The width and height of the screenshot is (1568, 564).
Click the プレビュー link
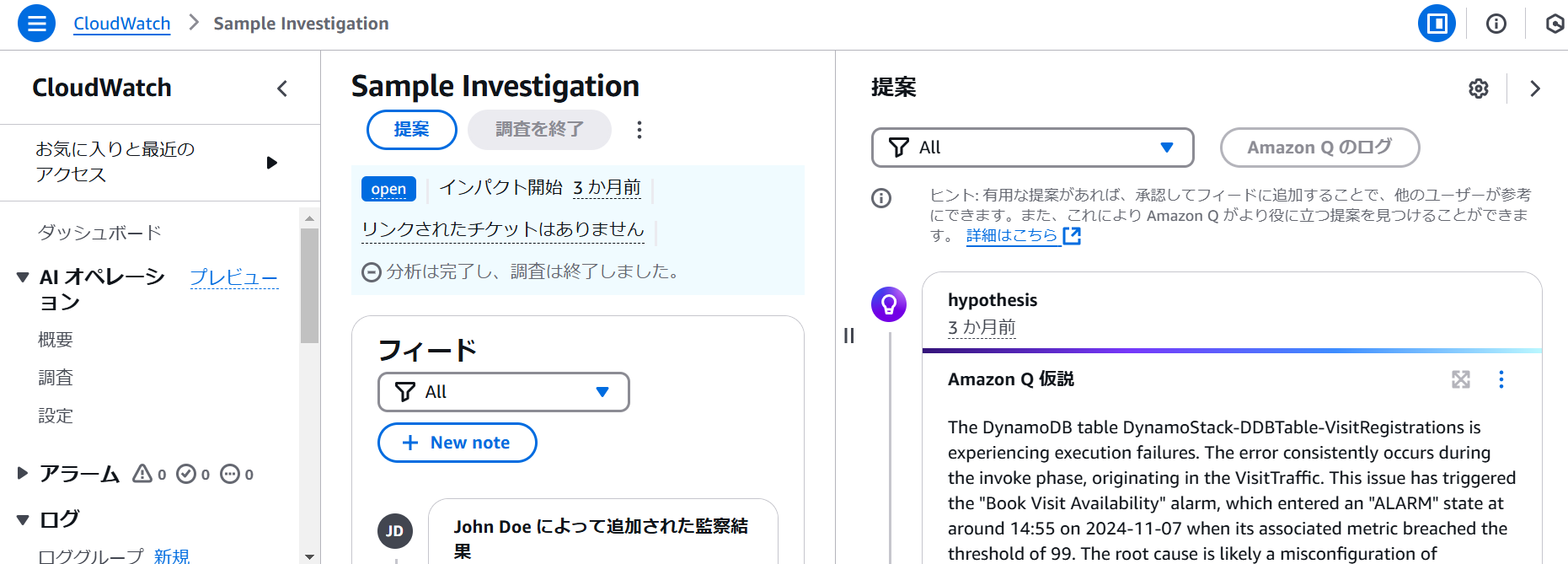(234, 277)
